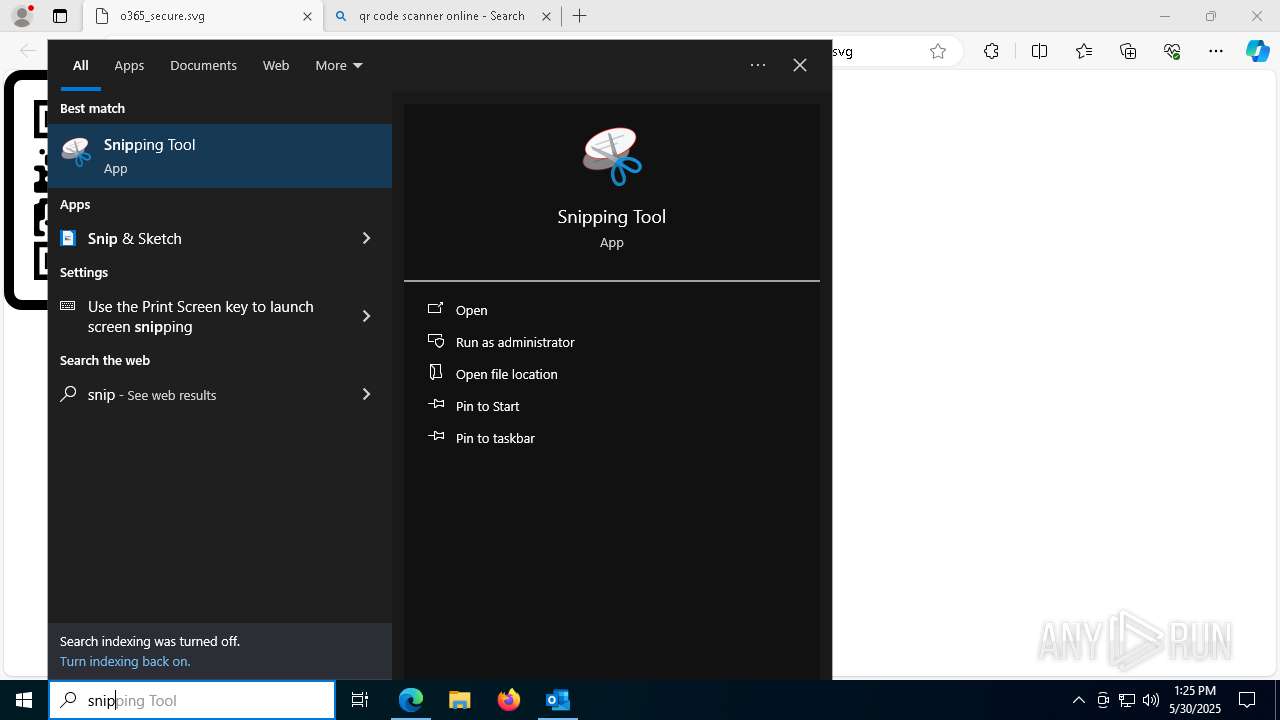Choose Run as administrator
The height and width of the screenshot is (720, 1280).
[515, 342]
